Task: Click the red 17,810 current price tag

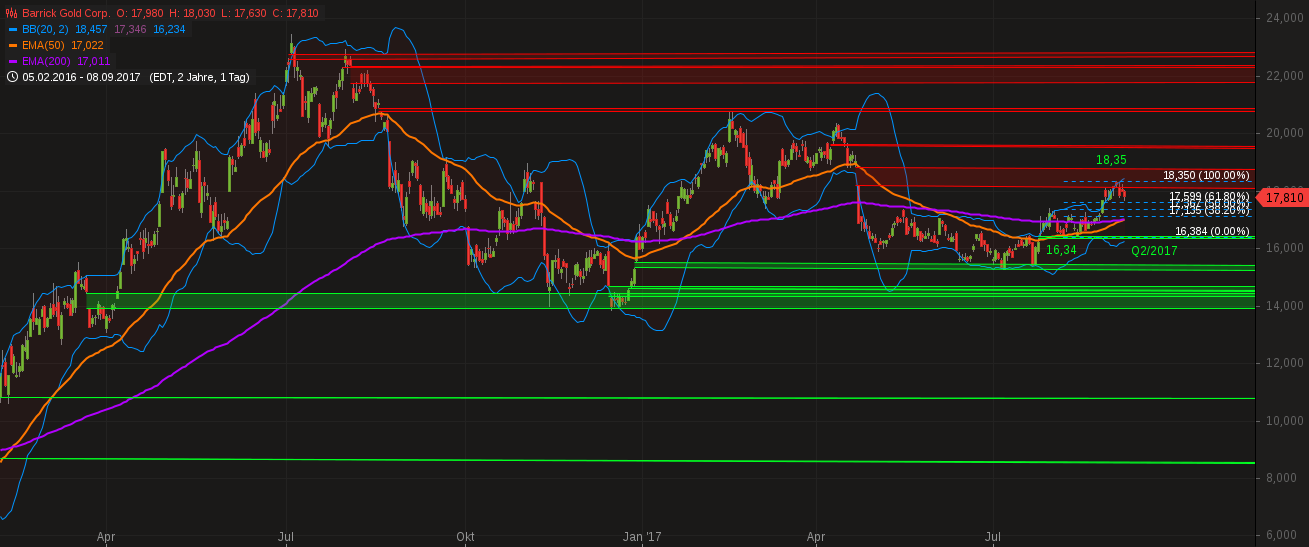Action: [x=1283, y=198]
